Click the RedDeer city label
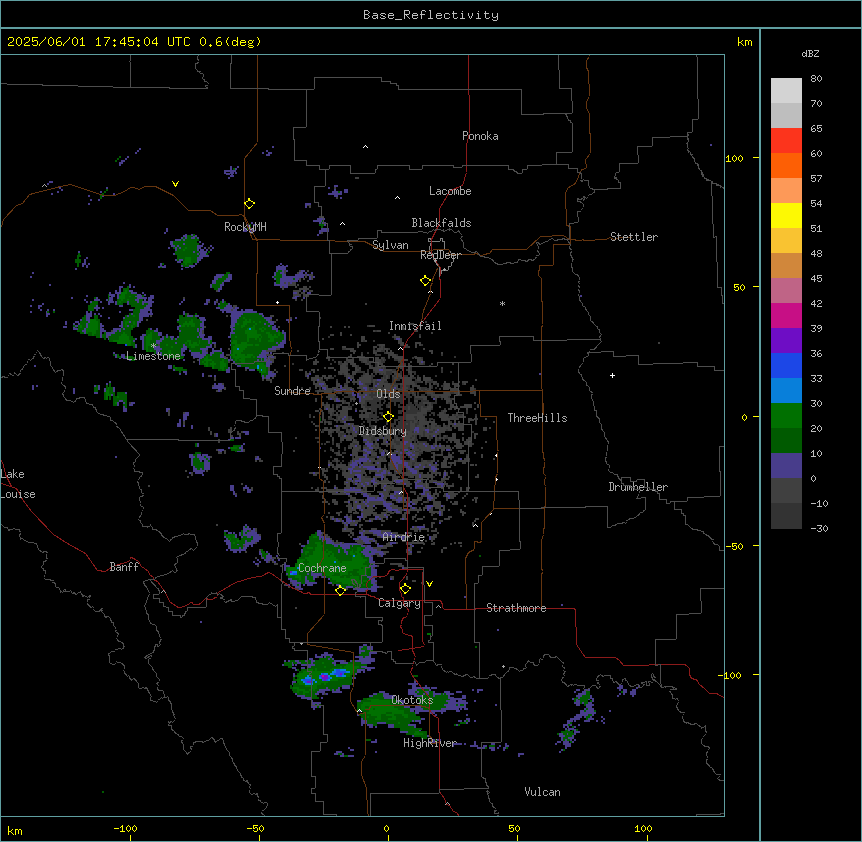The image size is (862, 842). 440,255
